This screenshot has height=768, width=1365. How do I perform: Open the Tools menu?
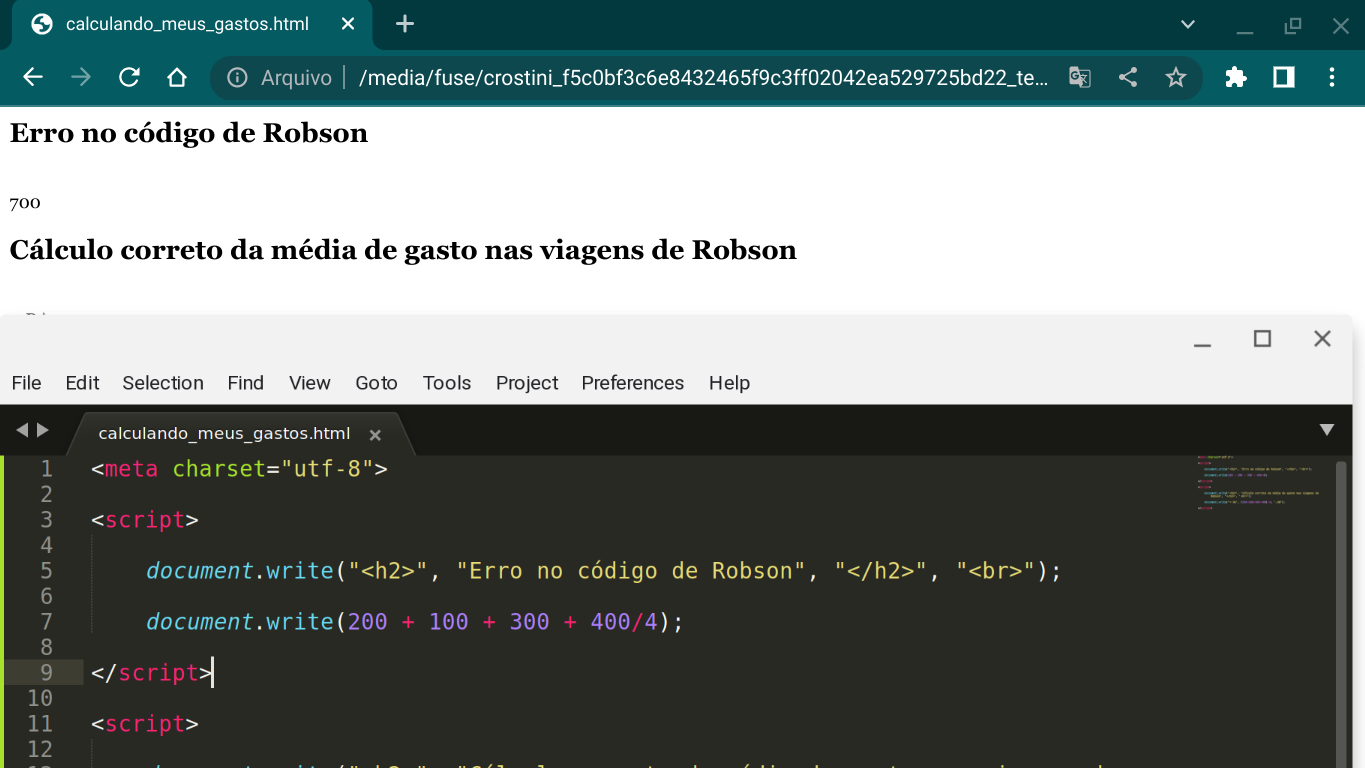pos(447,383)
